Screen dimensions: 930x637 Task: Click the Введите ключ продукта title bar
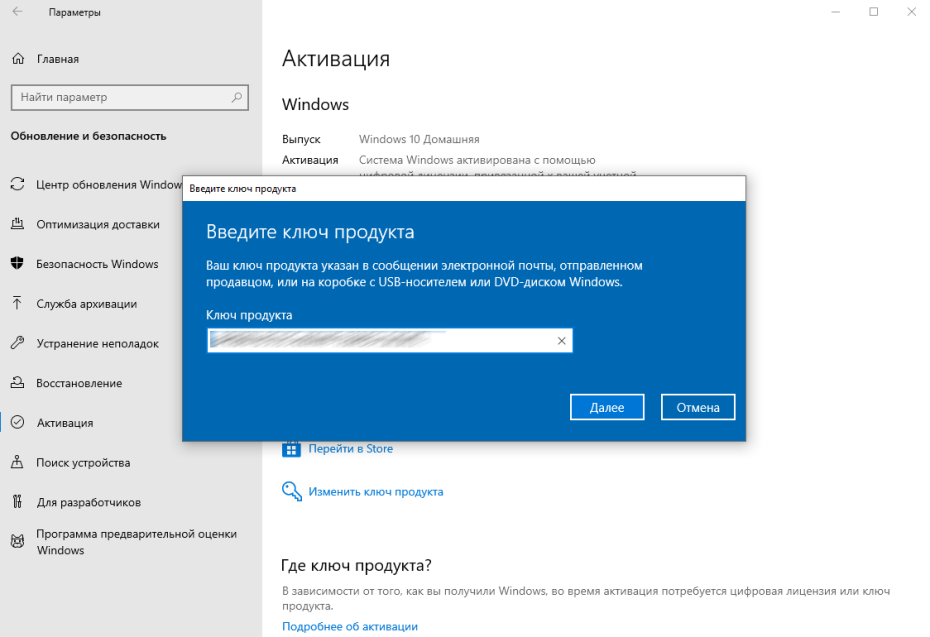point(464,189)
